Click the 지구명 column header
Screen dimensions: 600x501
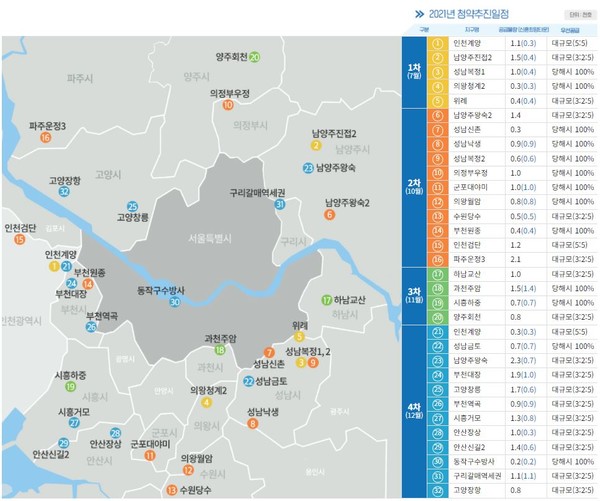click(x=466, y=31)
